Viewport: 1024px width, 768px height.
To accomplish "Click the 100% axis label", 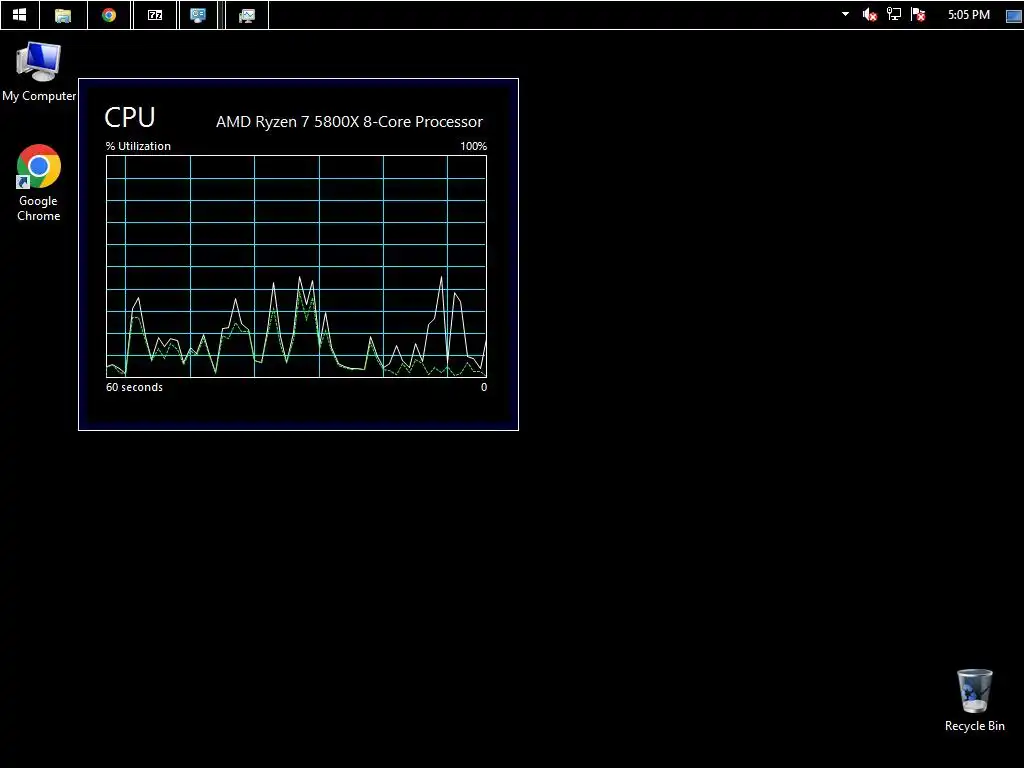I will point(473,146).
